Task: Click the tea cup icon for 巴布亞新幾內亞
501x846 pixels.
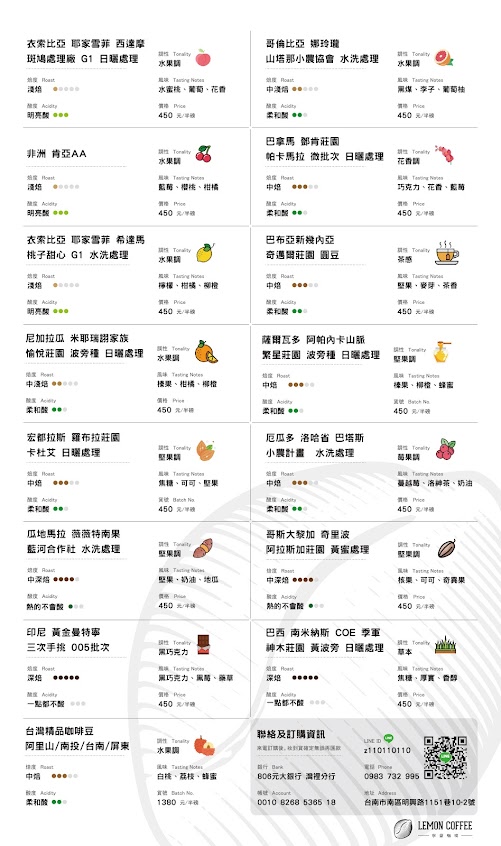Action: coord(447,253)
